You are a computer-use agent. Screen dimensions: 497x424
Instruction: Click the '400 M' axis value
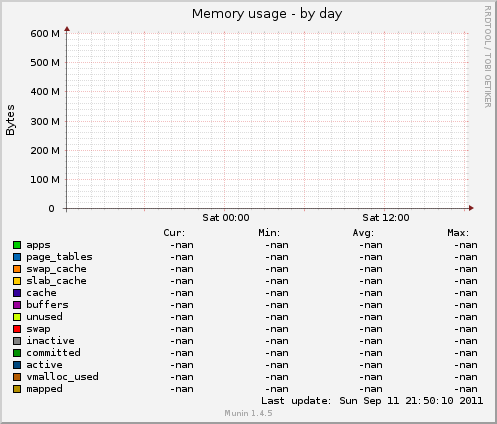pyautogui.click(x=45, y=92)
